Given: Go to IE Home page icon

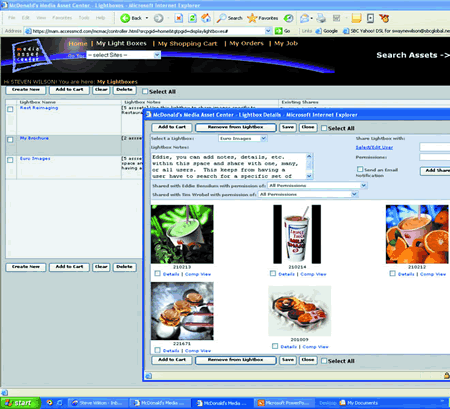Looking at the screenshot, I should coord(206,18).
